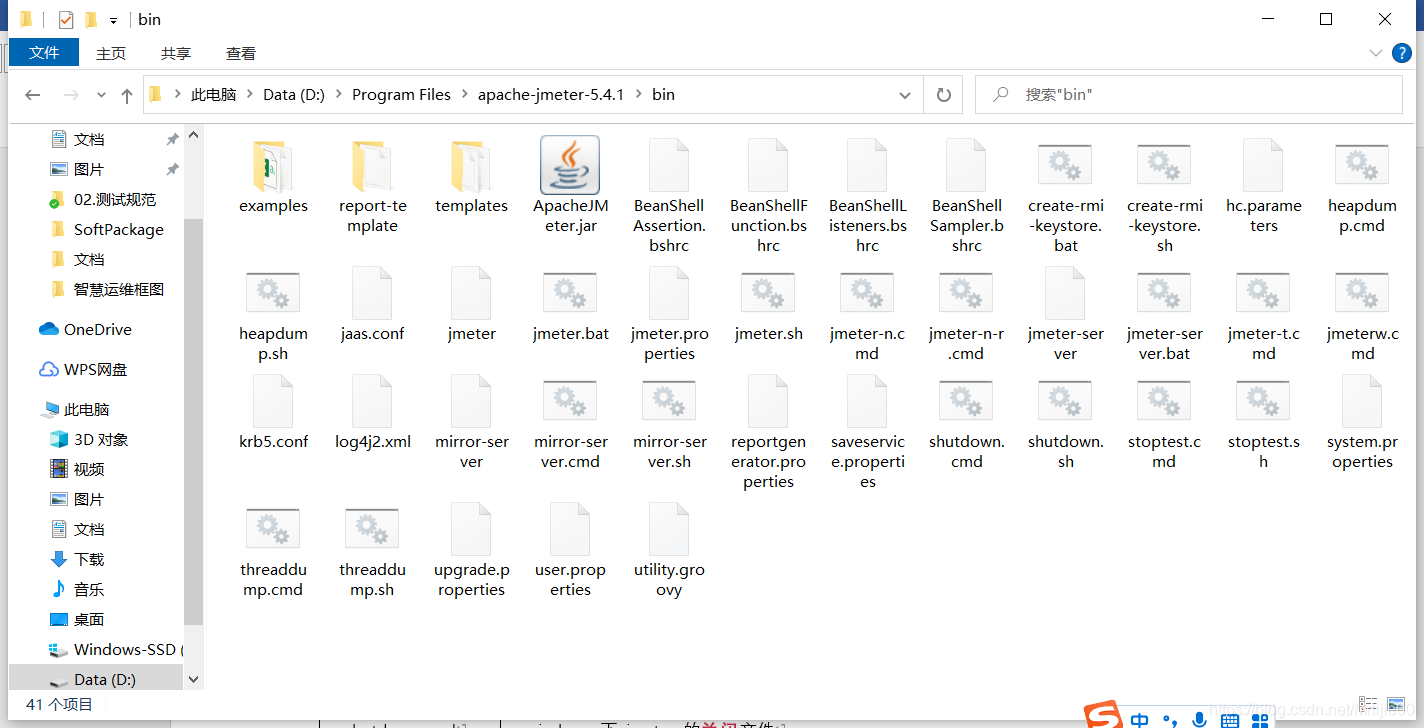Navigate to Program Files in address path
This screenshot has height=728, width=1424.
pyautogui.click(x=401, y=95)
